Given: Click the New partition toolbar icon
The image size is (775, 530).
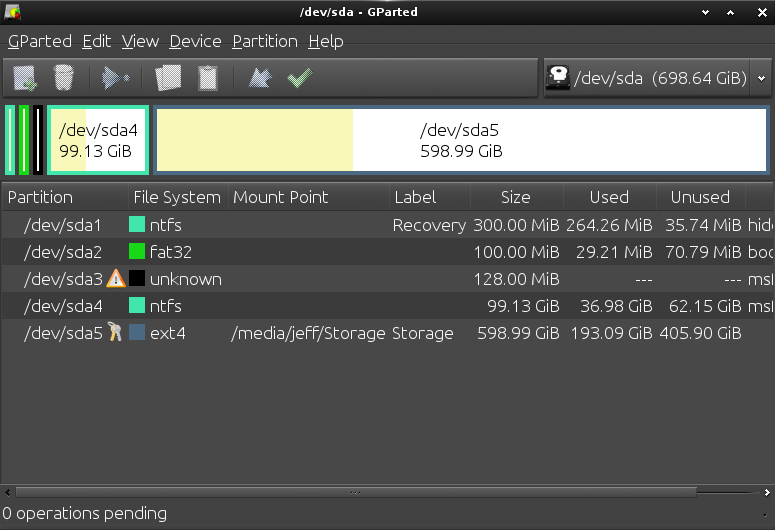Looking at the screenshot, I should 25,78.
